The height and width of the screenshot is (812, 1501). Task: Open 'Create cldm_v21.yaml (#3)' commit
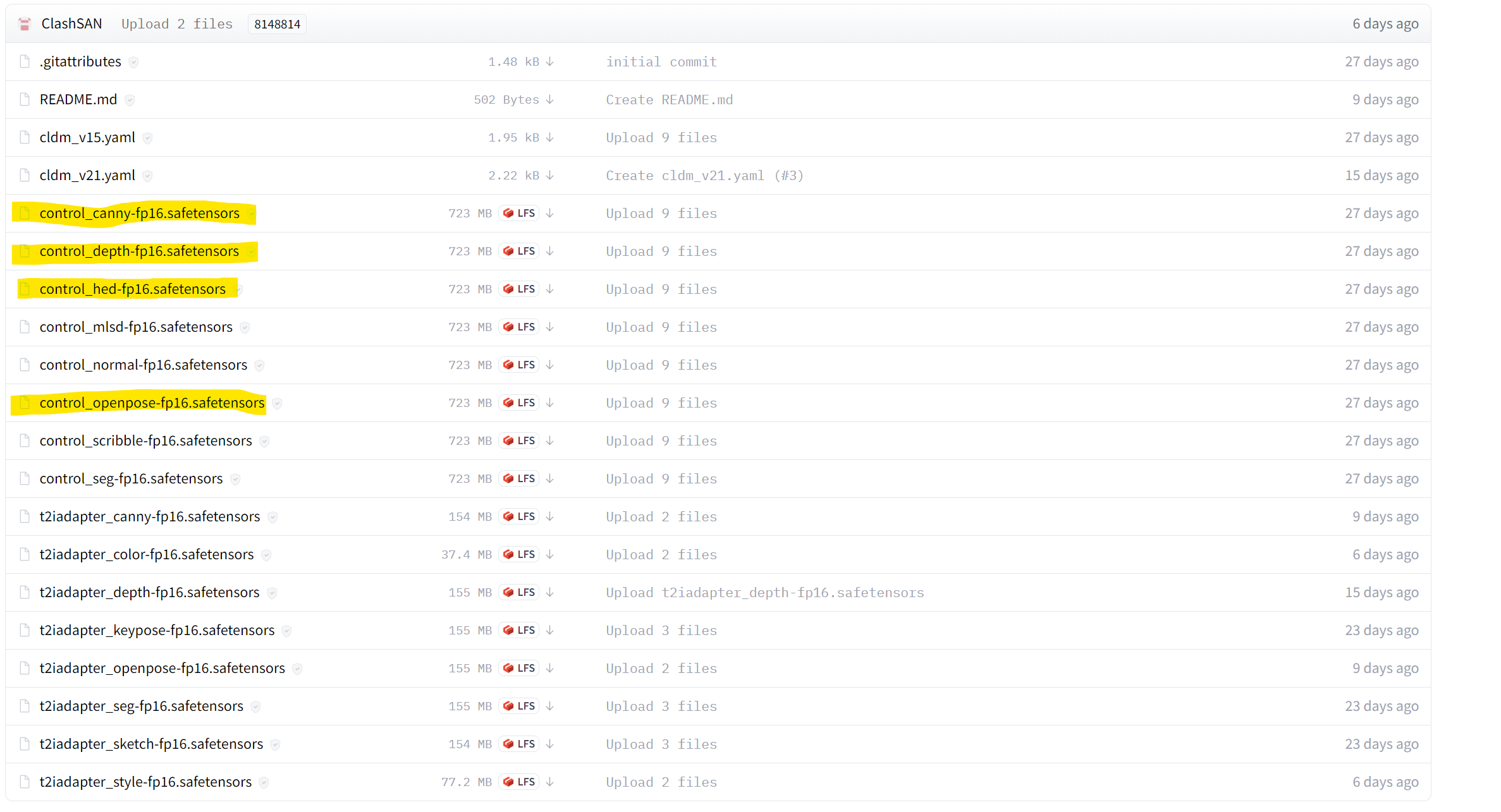pyautogui.click(x=704, y=176)
